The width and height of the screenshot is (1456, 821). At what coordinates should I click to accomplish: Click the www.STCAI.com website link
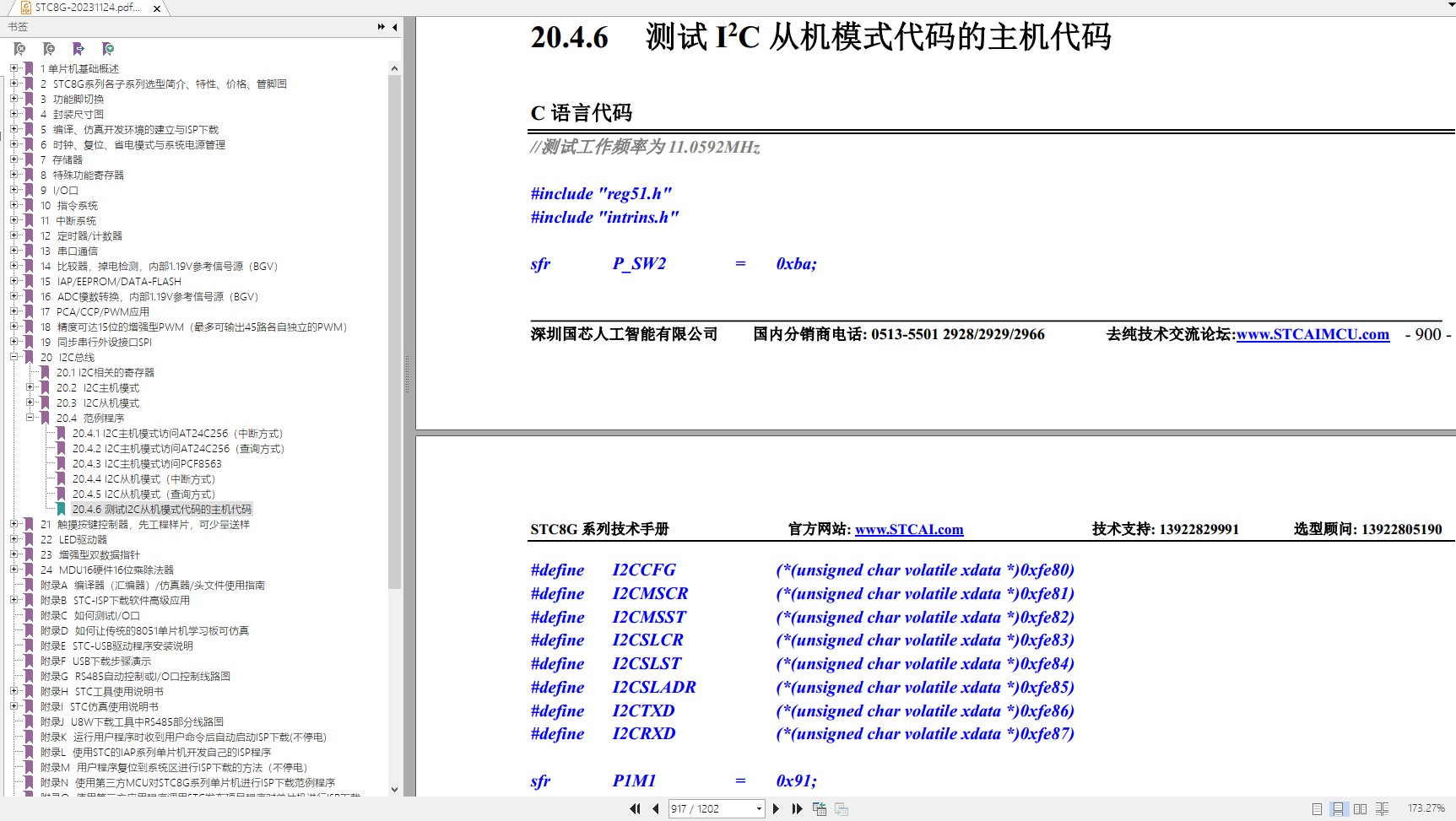tap(909, 529)
